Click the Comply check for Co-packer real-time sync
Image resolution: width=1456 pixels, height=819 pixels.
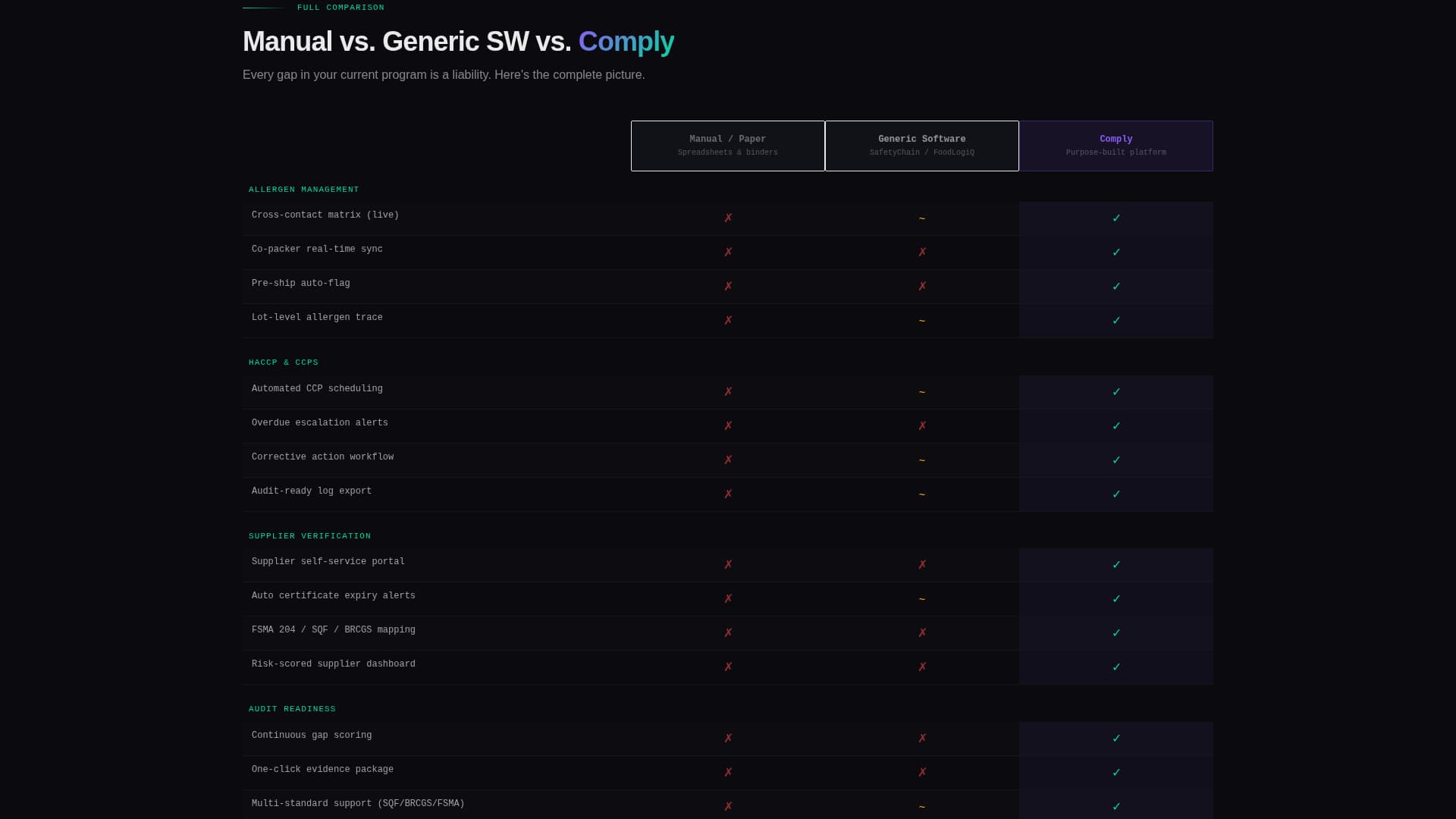(x=1116, y=253)
